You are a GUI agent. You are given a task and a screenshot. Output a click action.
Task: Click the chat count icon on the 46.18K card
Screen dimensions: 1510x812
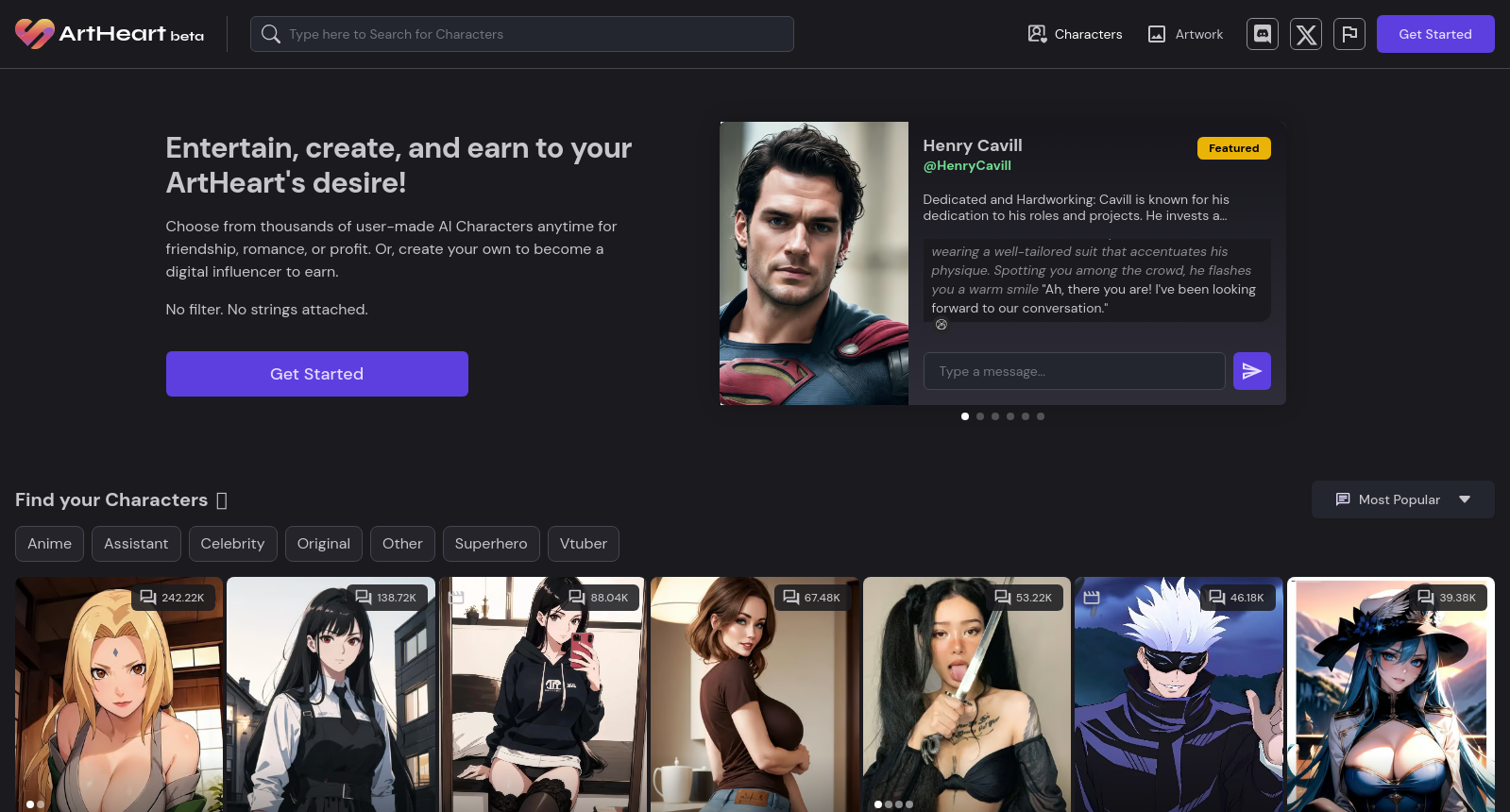pyautogui.click(x=1217, y=598)
